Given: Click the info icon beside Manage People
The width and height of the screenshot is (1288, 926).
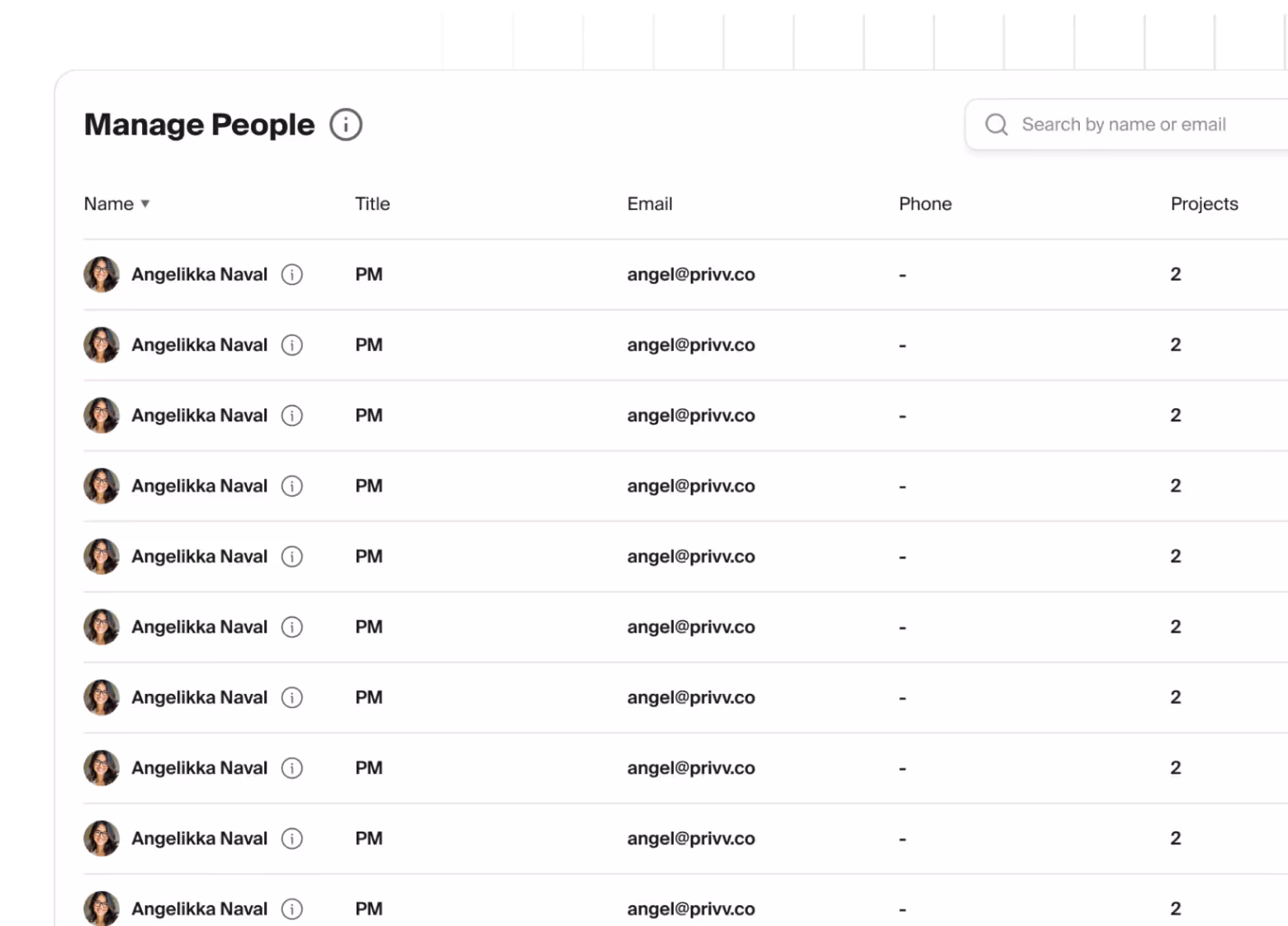Looking at the screenshot, I should tap(346, 125).
